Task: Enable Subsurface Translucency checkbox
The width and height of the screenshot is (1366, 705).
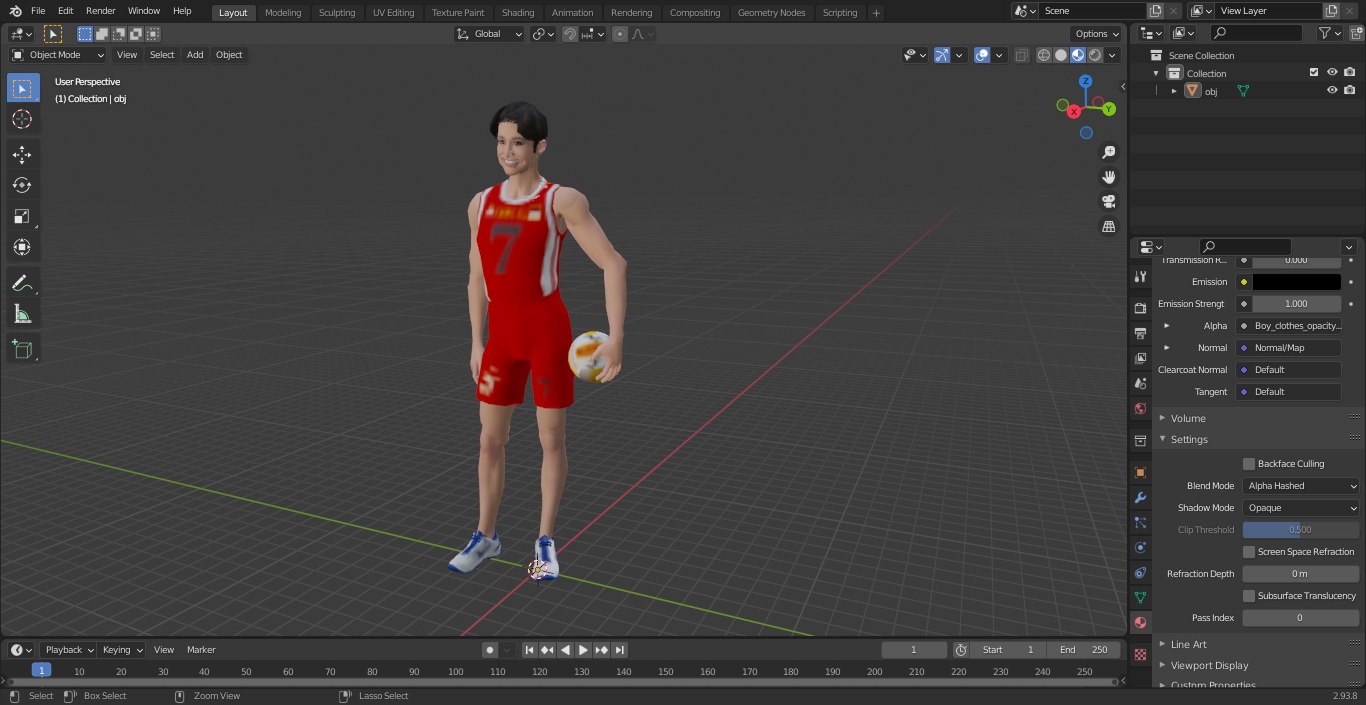Action: [1249, 596]
